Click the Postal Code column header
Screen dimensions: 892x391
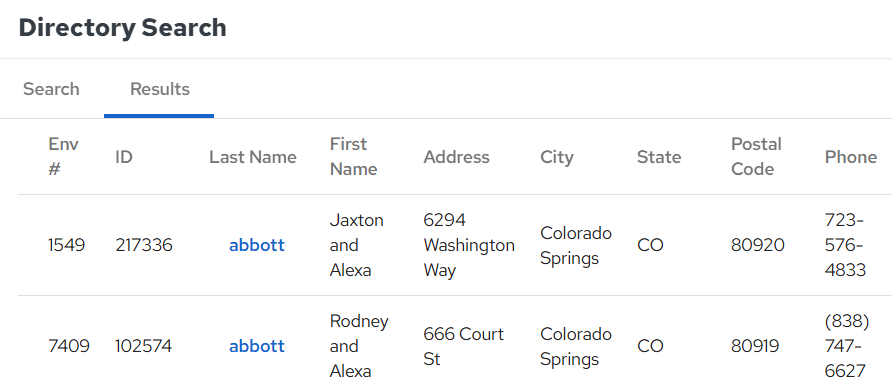(756, 157)
